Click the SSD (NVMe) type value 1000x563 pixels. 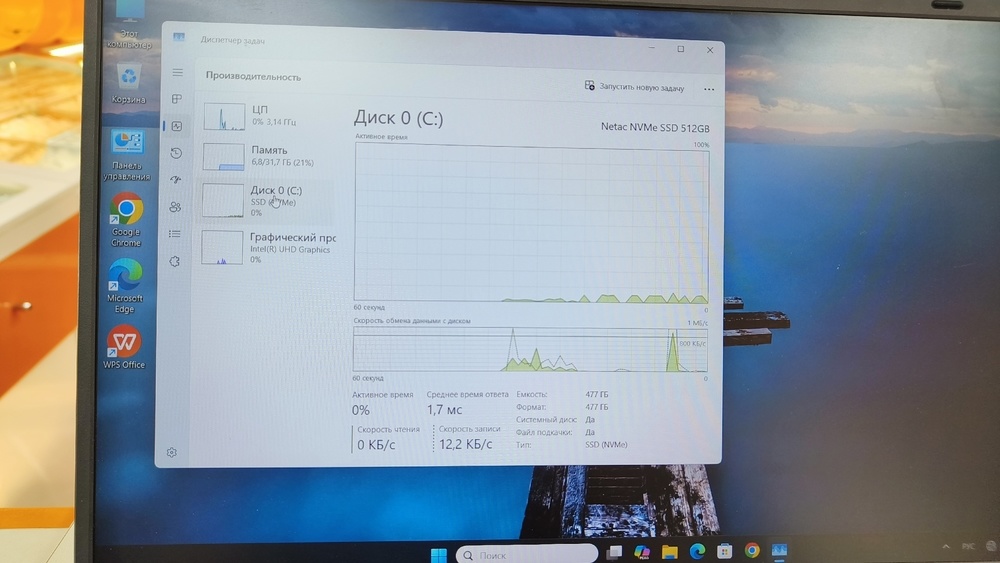606,444
